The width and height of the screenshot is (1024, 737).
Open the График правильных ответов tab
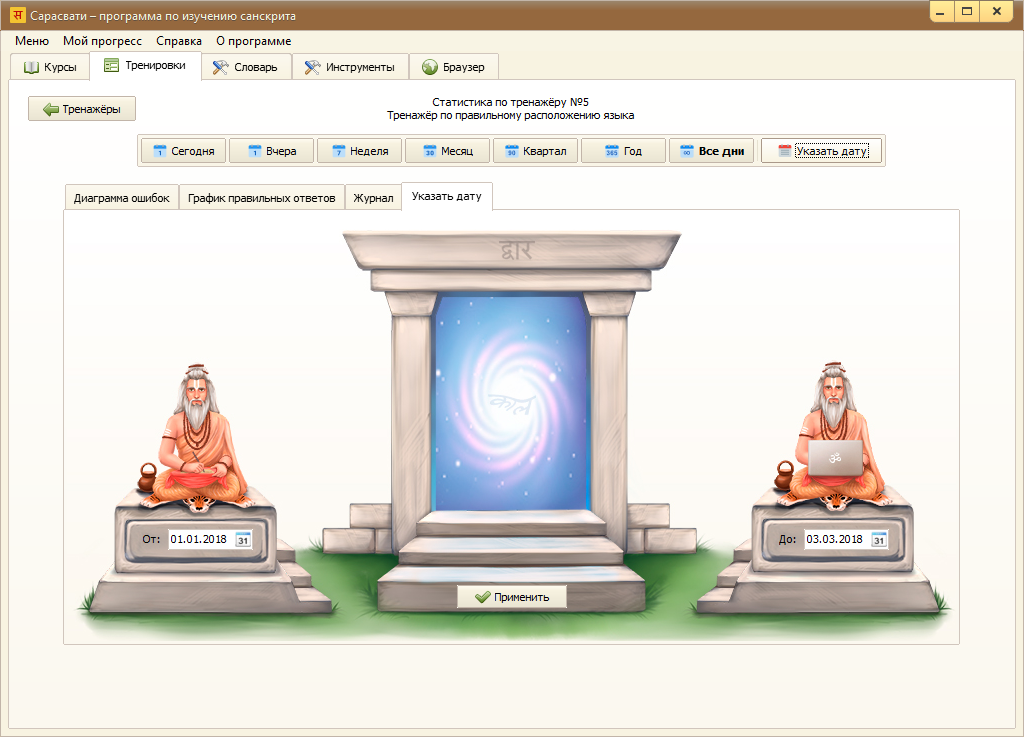262,198
